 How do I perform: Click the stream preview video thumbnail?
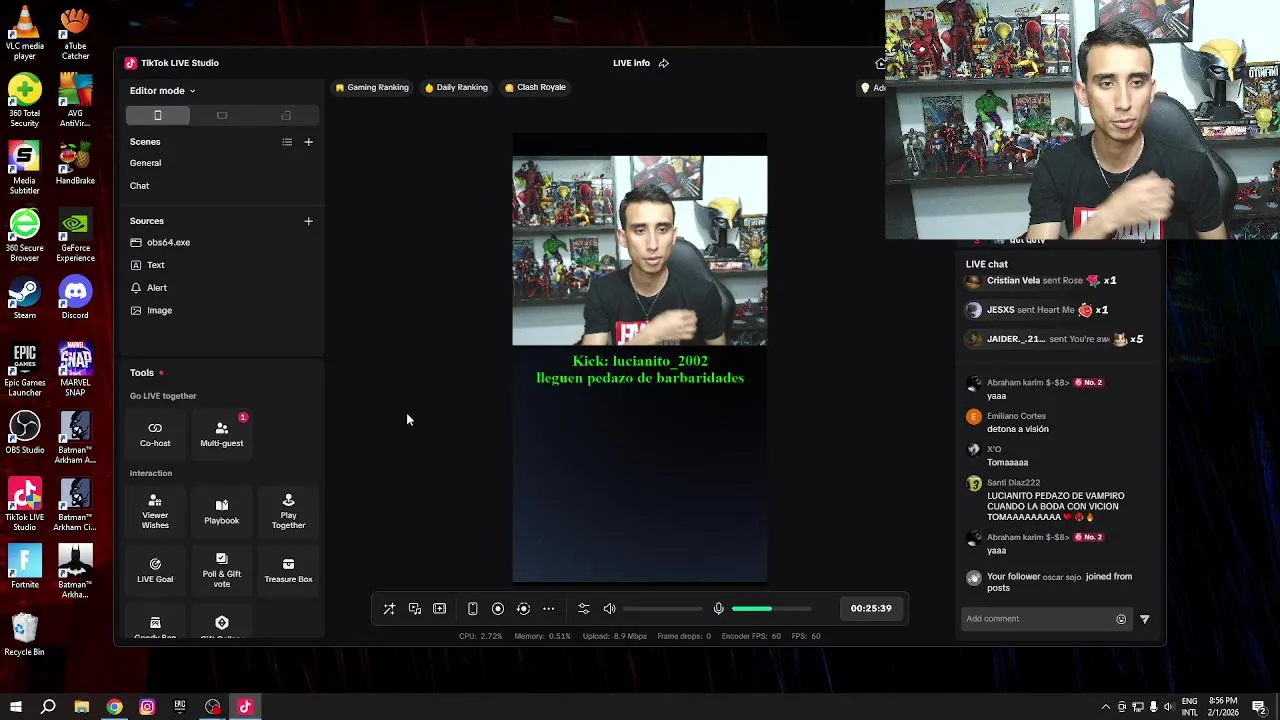coord(640,250)
